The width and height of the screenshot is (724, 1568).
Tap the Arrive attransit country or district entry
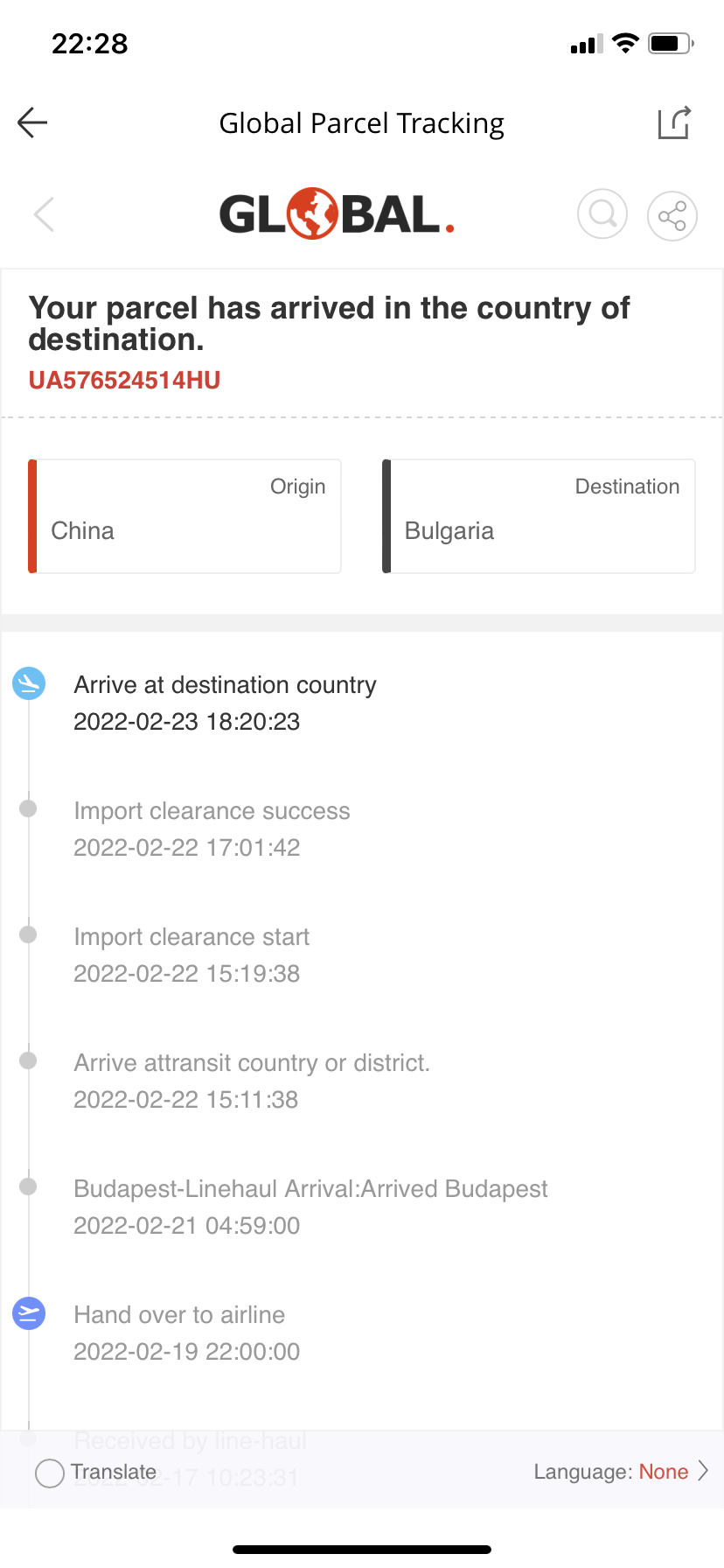coord(251,1081)
